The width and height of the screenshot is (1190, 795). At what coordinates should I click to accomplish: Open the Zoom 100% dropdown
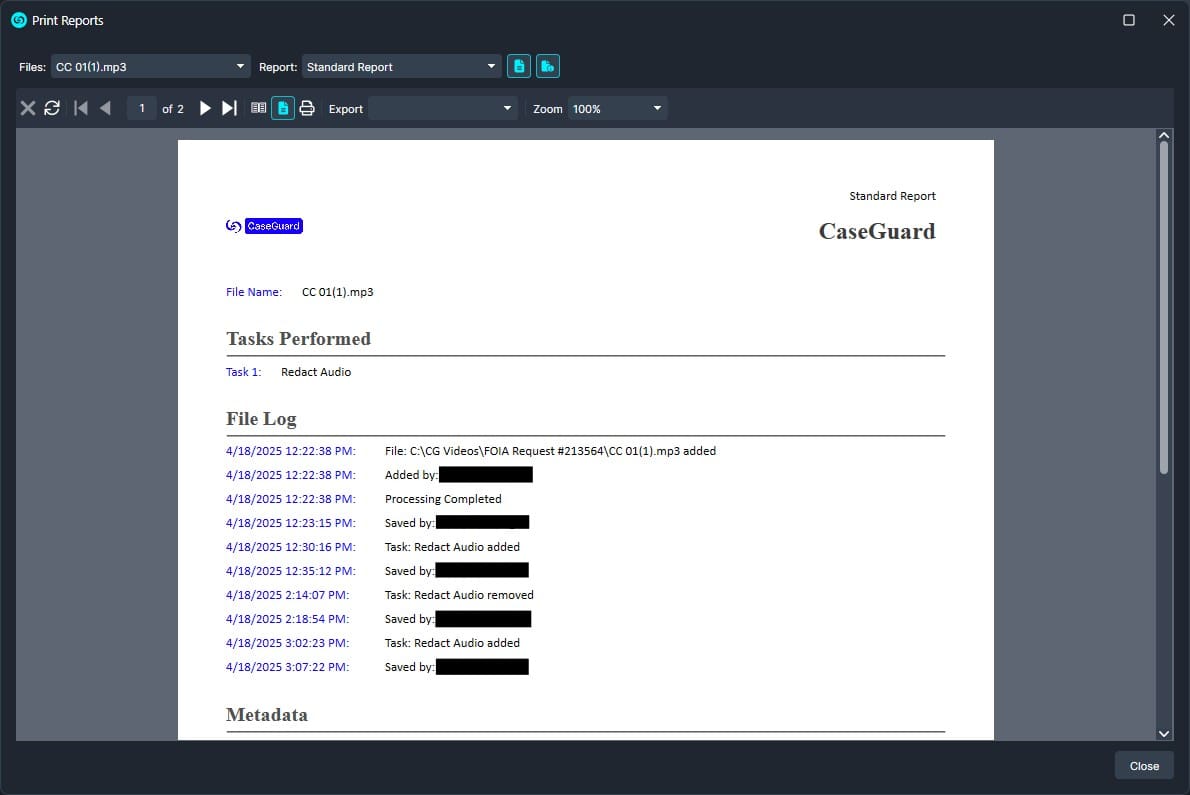pos(617,108)
